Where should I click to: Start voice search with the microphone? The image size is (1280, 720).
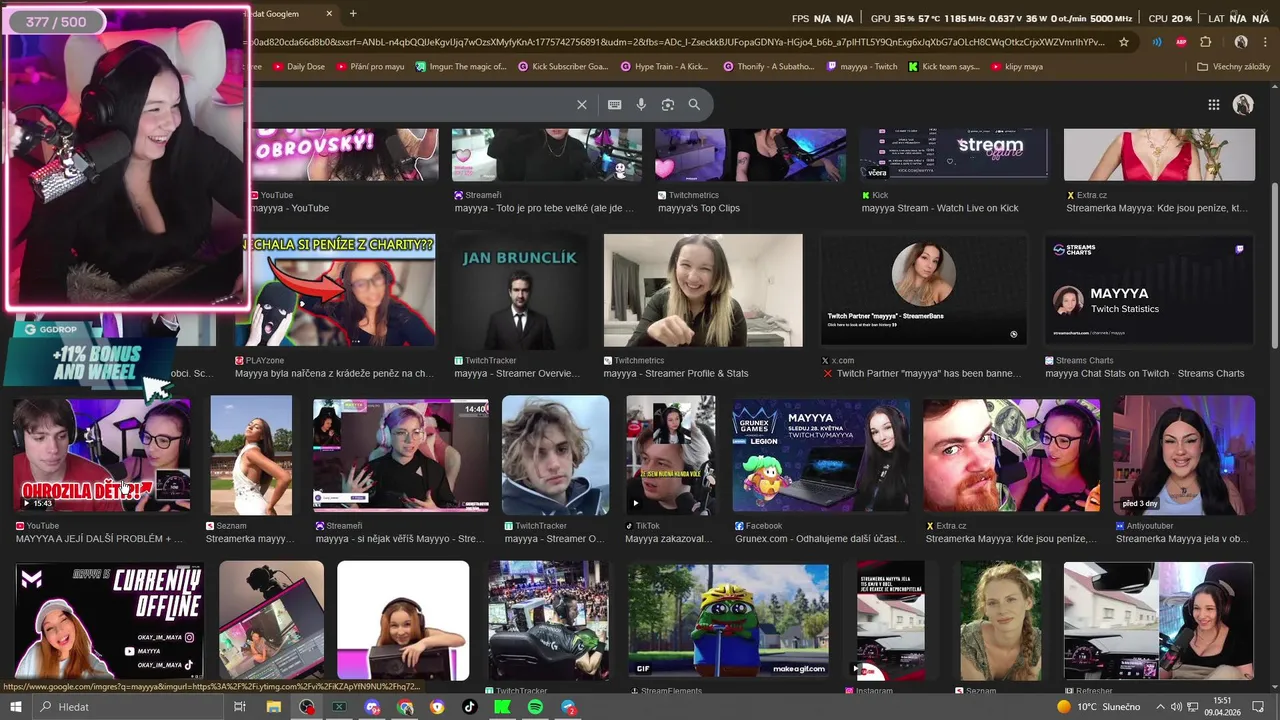point(641,105)
